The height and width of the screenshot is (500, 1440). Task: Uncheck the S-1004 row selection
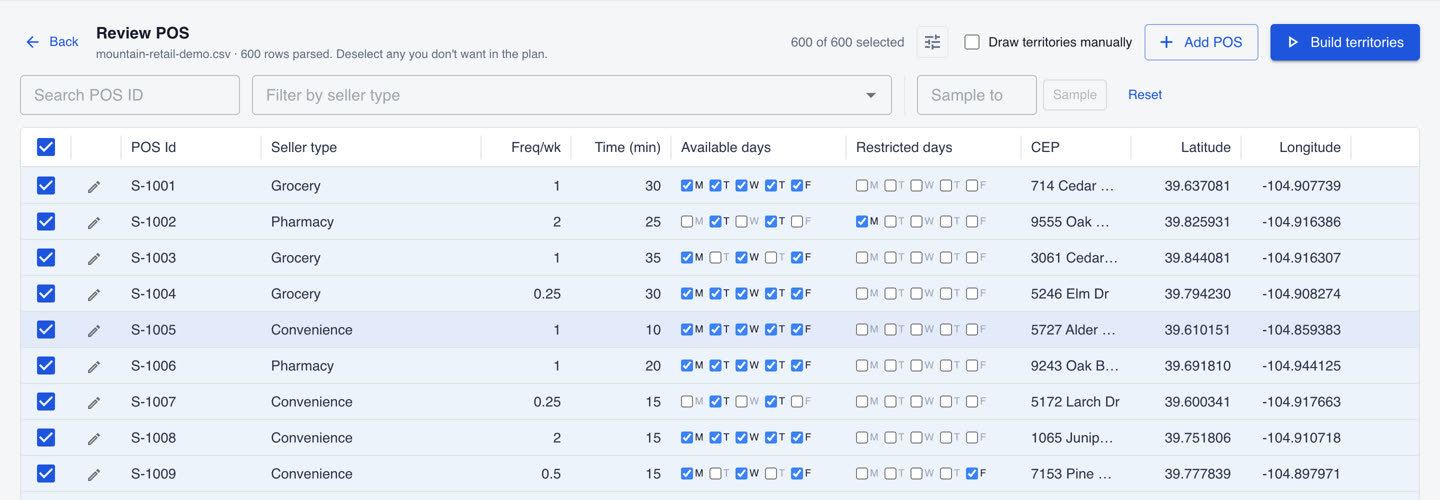coord(46,294)
